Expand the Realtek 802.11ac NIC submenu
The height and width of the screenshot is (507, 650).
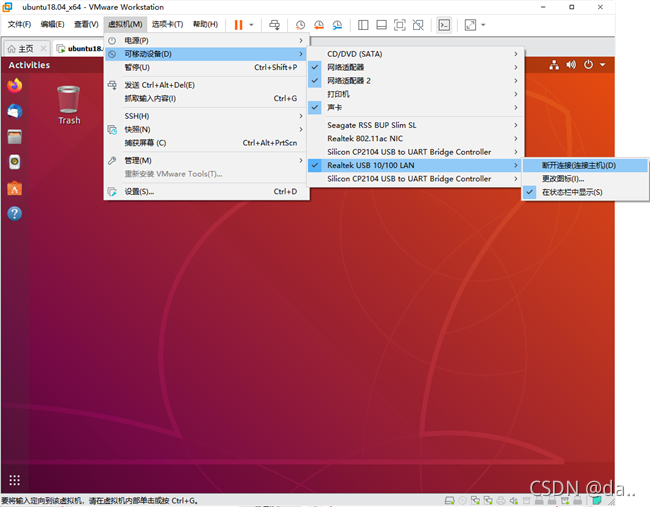(415, 138)
